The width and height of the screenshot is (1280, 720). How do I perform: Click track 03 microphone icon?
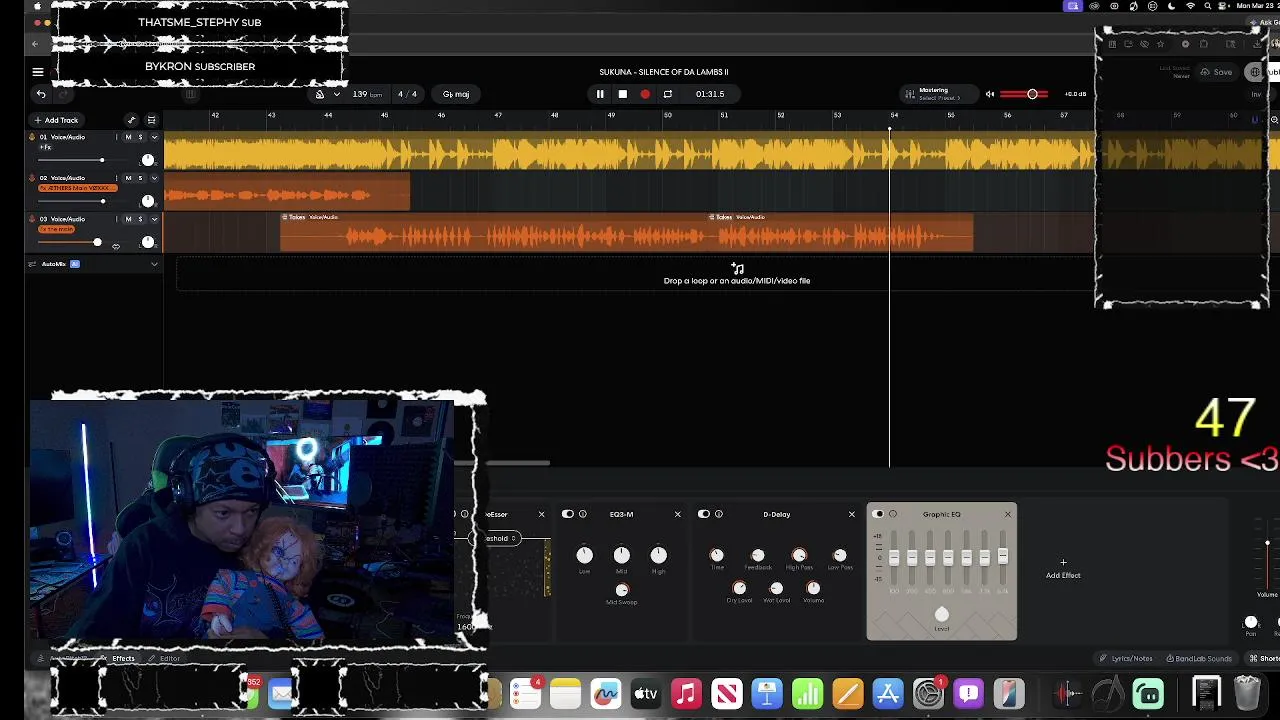click(32, 219)
